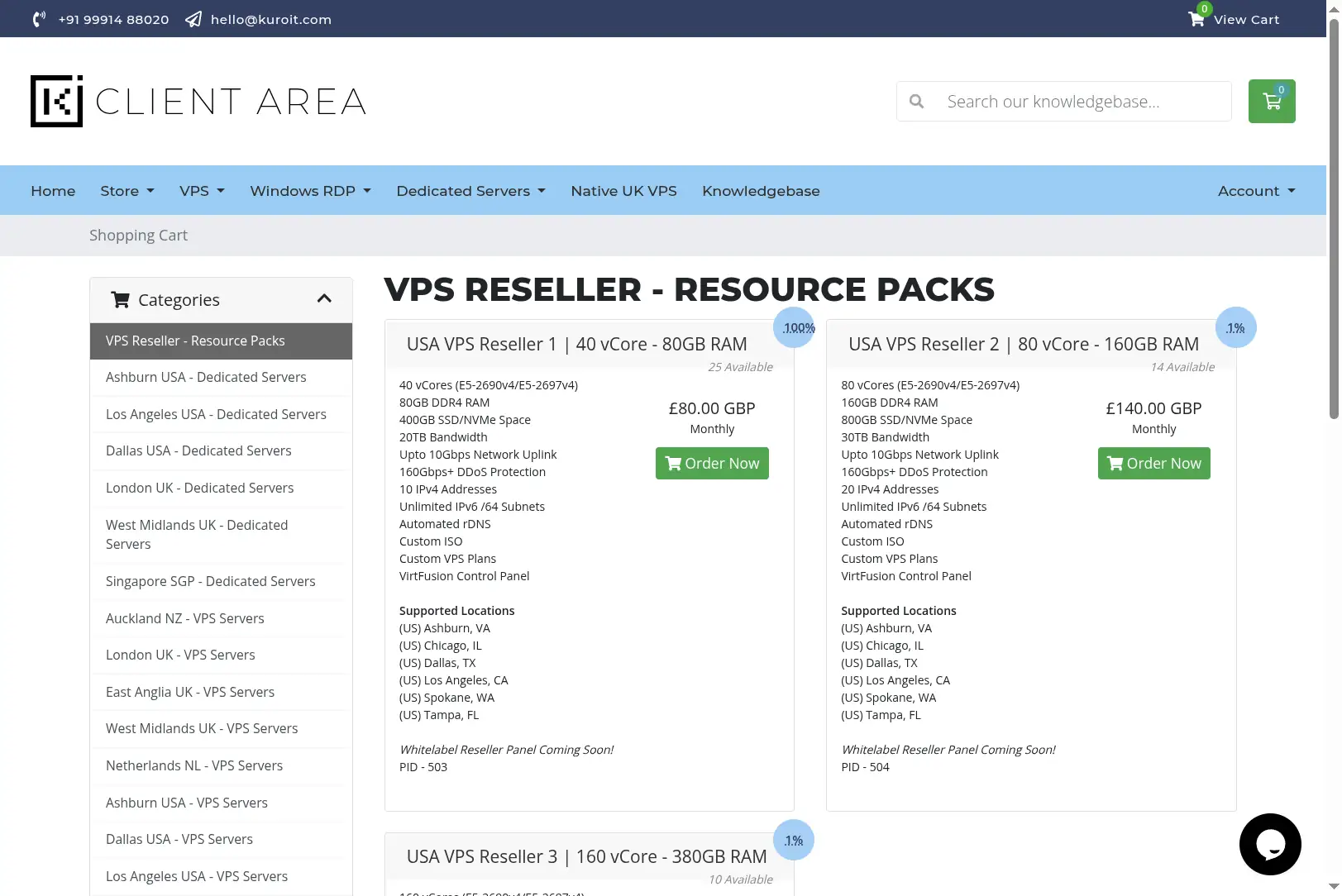Expand the Windows RDP dropdown

[x=311, y=191]
